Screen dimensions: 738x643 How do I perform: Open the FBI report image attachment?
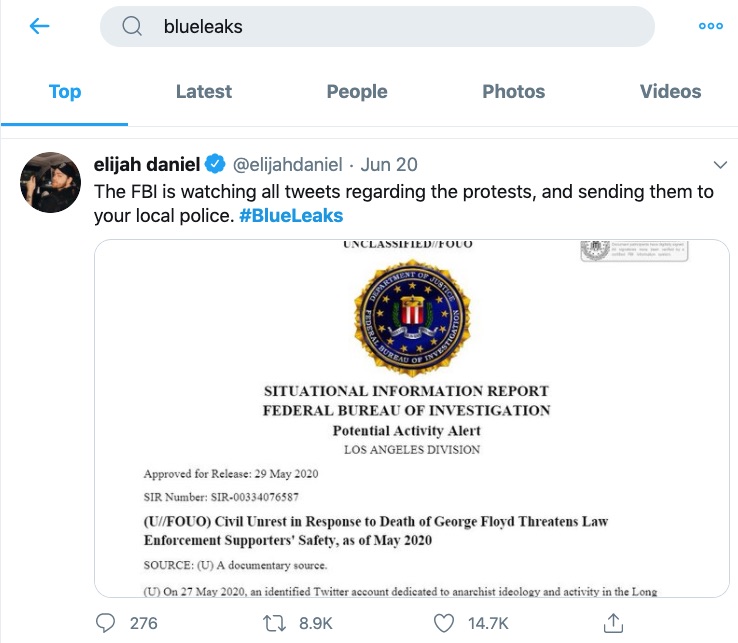click(x=412, y=418)
